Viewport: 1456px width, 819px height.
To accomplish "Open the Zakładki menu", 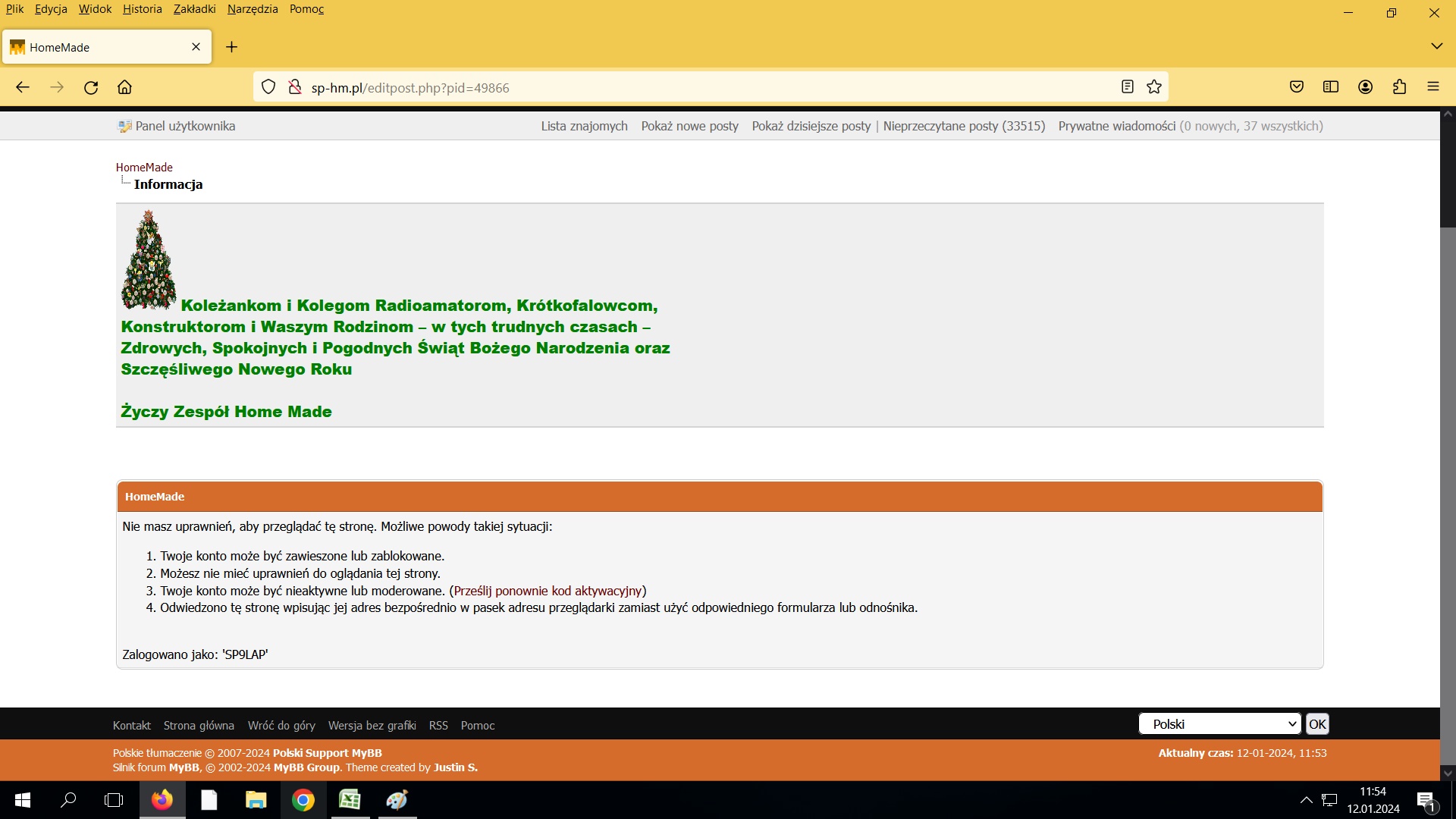I will tap(194, 9).
